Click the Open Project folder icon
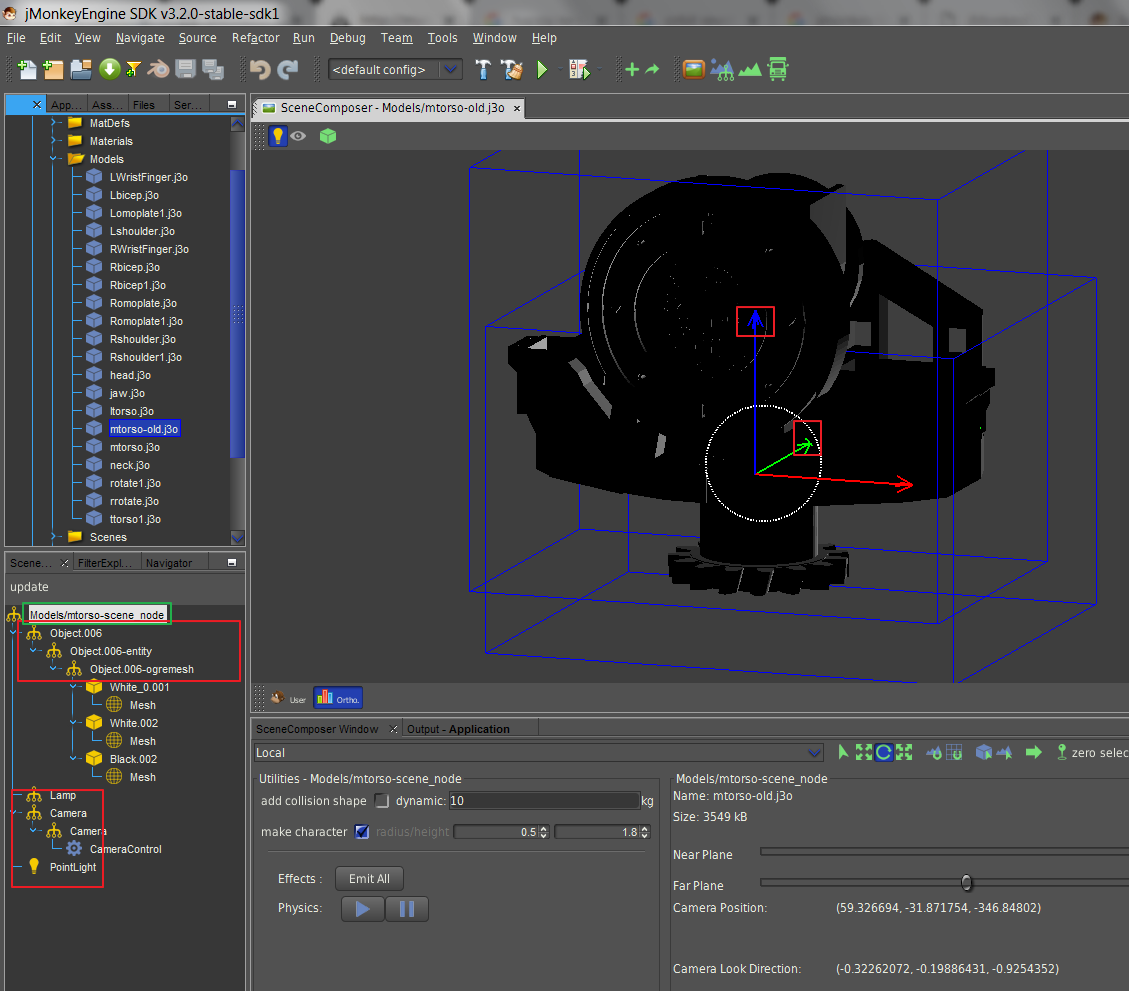This screenshot has height=991, width=1129. point(81,69)
